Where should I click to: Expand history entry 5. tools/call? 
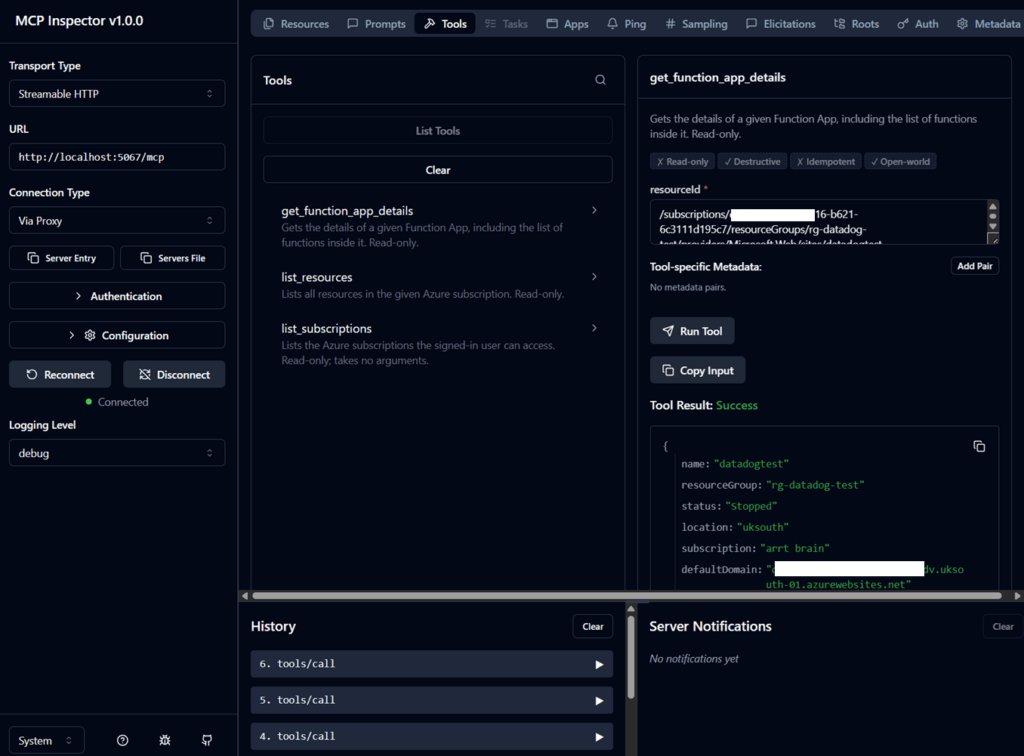[432, 700]
